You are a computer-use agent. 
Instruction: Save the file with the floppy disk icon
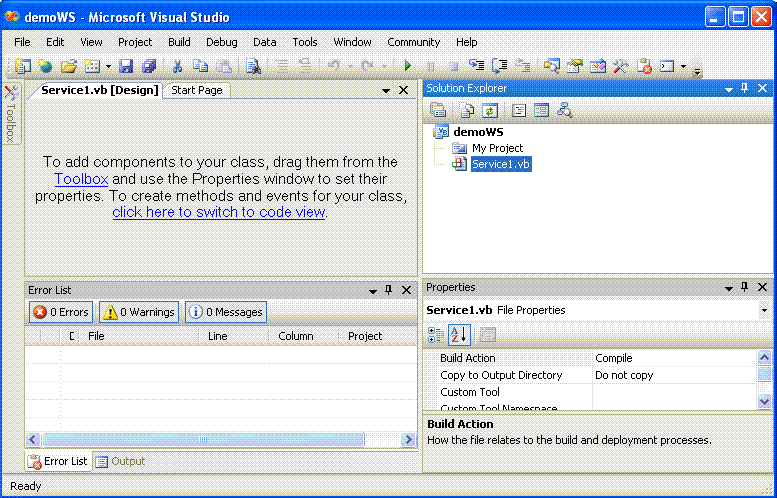(x=126, y=66)
